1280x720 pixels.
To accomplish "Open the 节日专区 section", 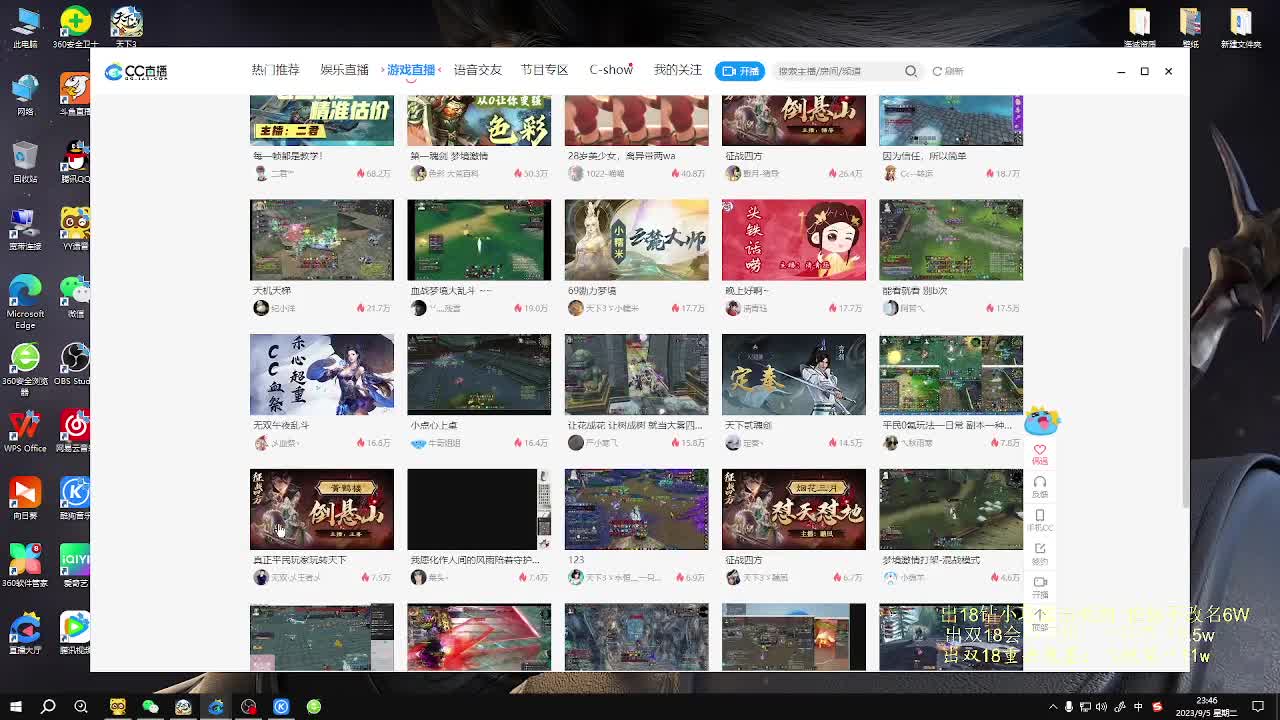I will tap(543, 70).
